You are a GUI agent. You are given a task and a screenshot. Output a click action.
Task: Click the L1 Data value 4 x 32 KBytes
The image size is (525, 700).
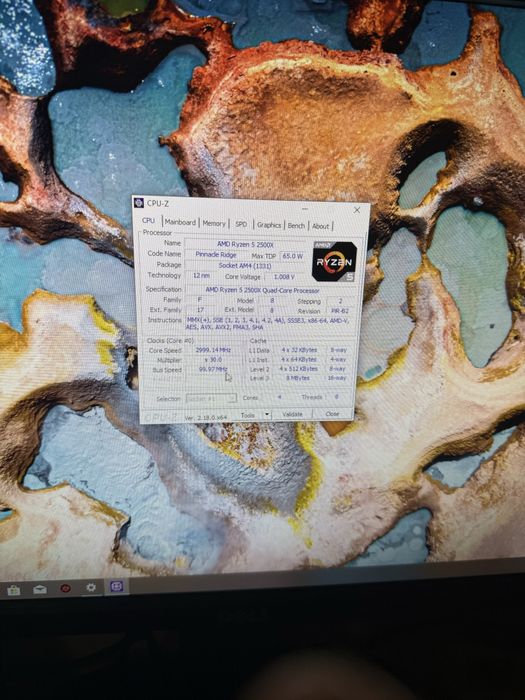(x=299, y=350)
